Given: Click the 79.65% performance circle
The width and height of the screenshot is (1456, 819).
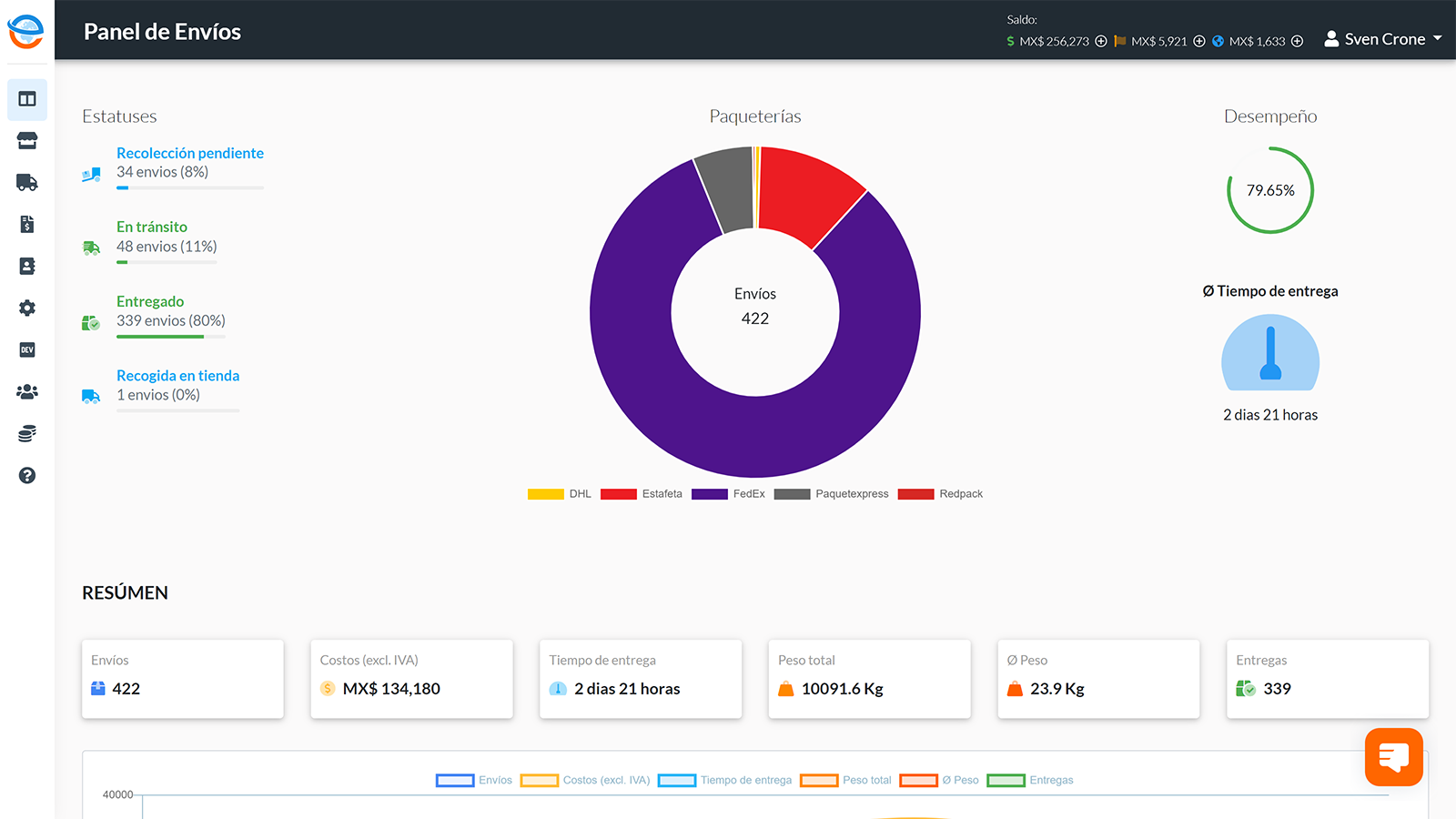Looking at the screenshot, I should point(1270,190).
